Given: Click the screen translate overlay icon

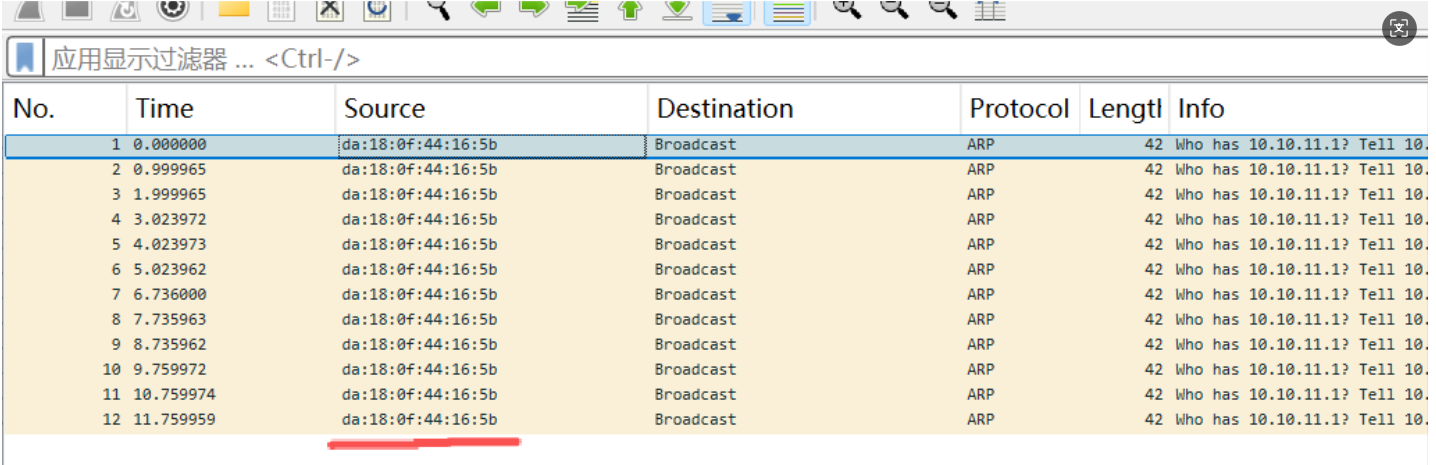Looking at the screenshot, I should coord(1399,28).
